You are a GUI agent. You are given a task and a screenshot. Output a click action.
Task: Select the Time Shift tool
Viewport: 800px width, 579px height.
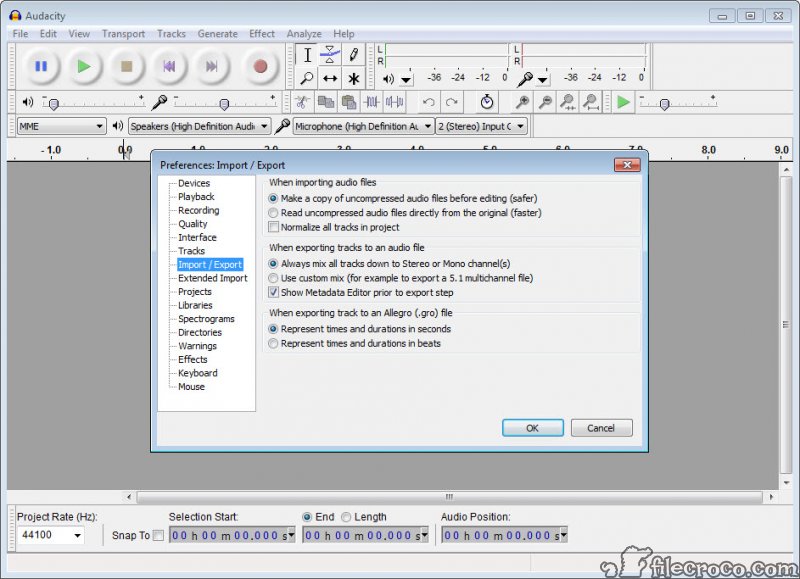tap(330, 78)
